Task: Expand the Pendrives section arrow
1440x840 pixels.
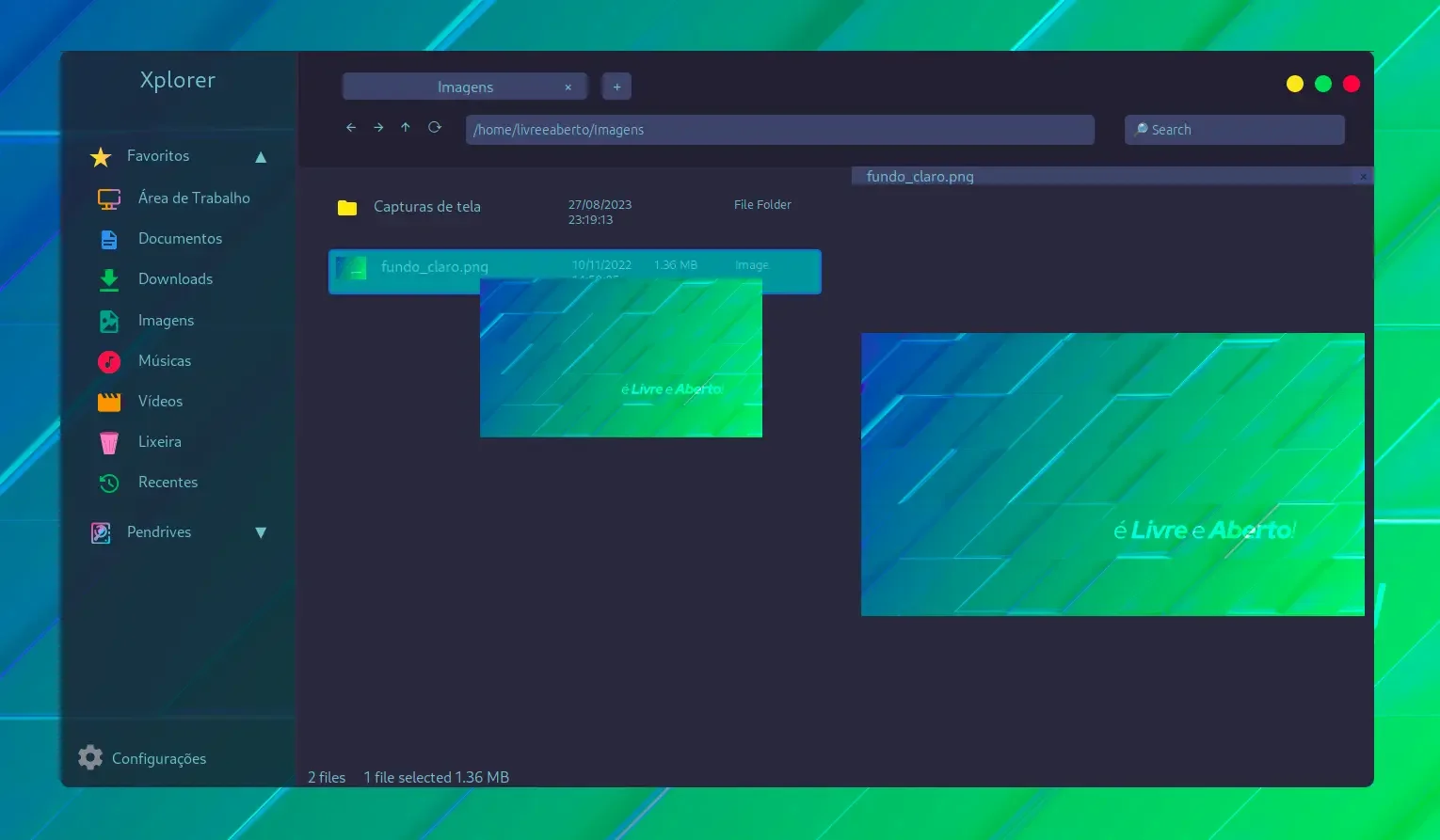Action: (x=261, y=532)
